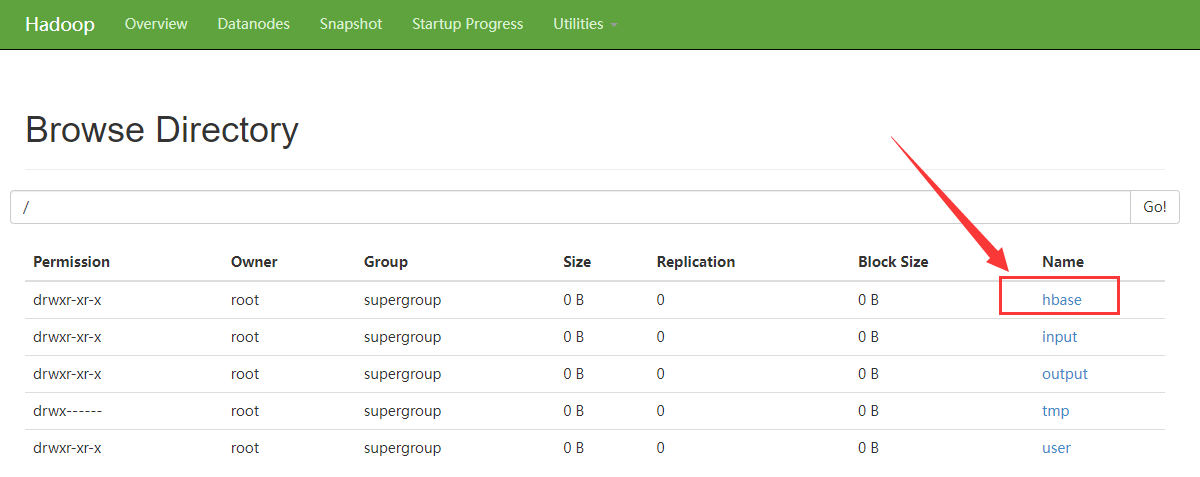Open the Overview tab
This screenshot has height=477, width=1200.
[x=156, y=24]
